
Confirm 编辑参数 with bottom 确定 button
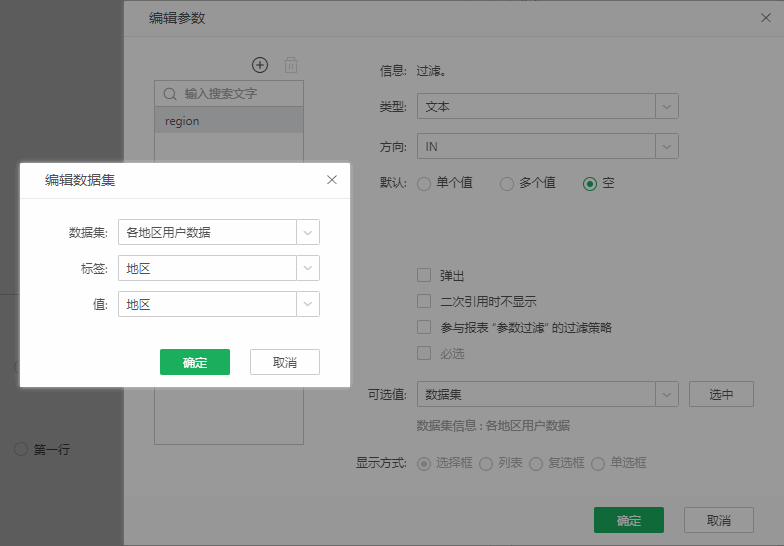point(629,520)
